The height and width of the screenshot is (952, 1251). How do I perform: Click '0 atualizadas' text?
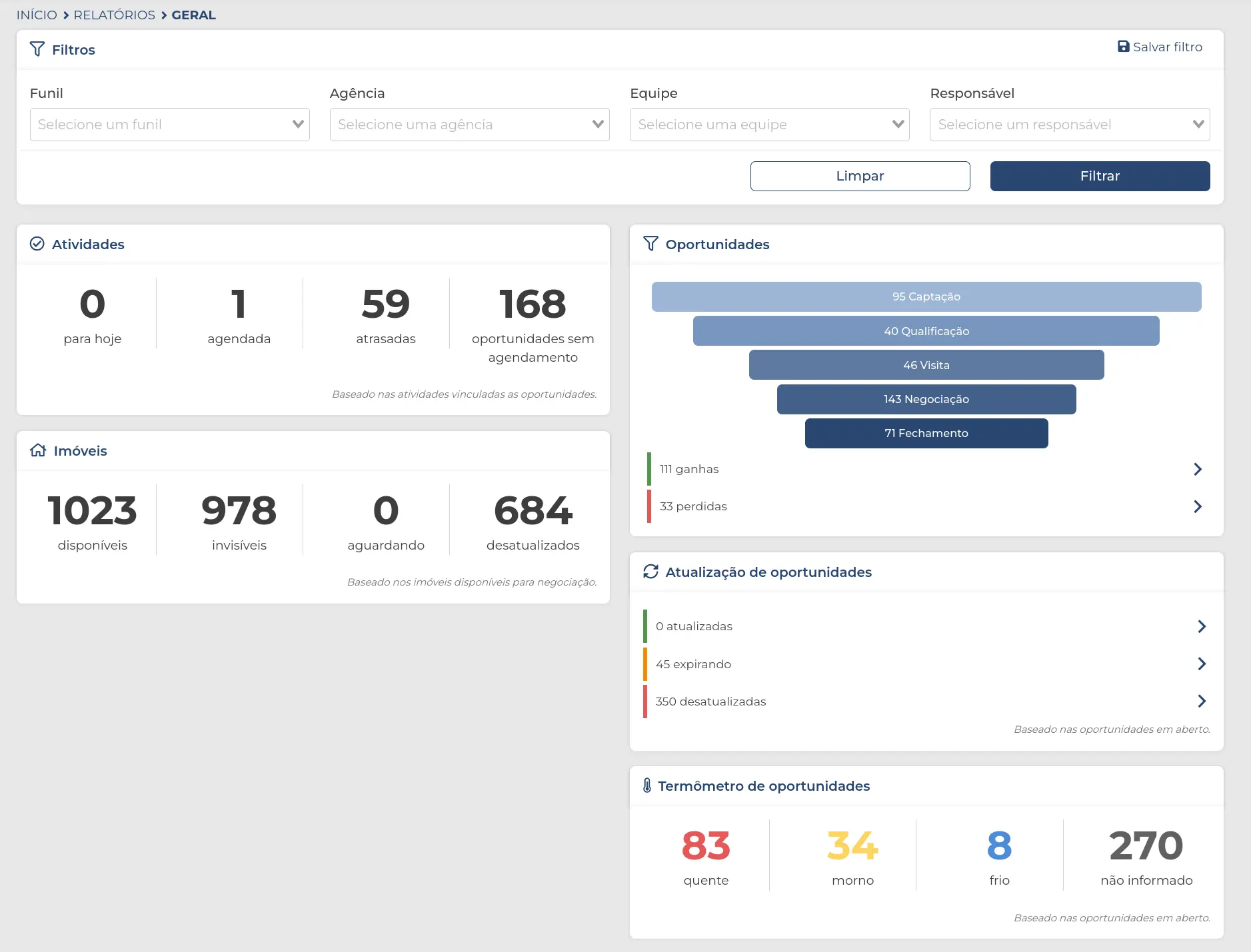point(694,626)
